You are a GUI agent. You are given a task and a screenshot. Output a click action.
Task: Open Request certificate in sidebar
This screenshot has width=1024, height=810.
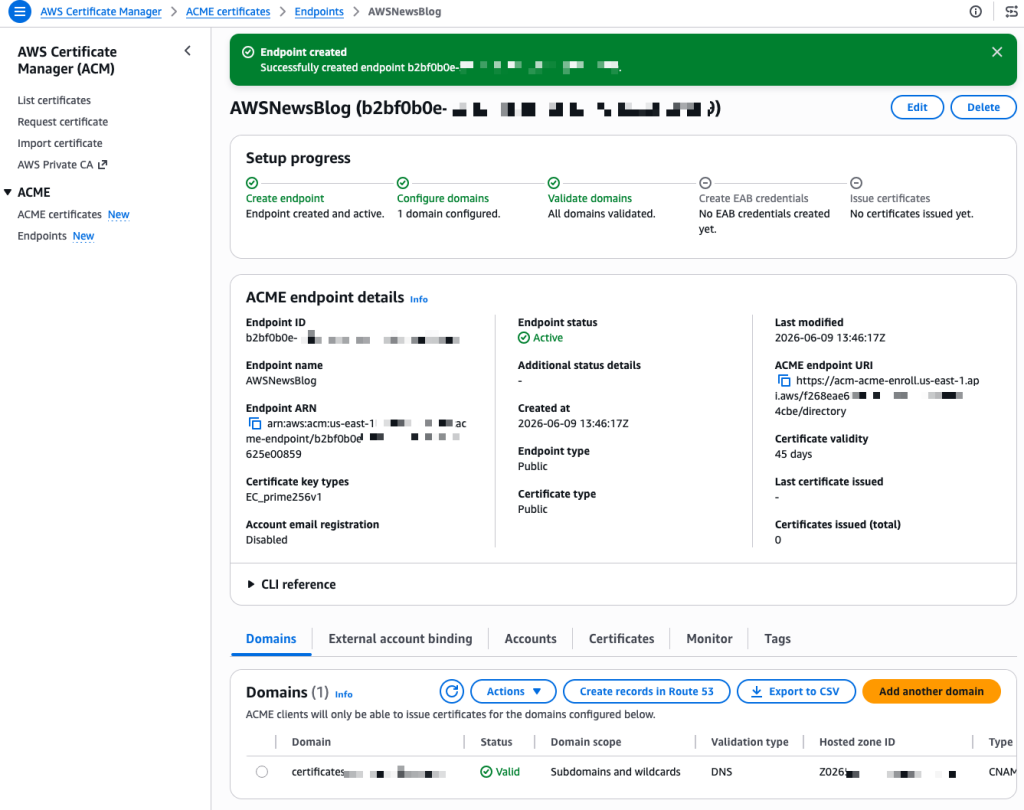tap(63, 122)
